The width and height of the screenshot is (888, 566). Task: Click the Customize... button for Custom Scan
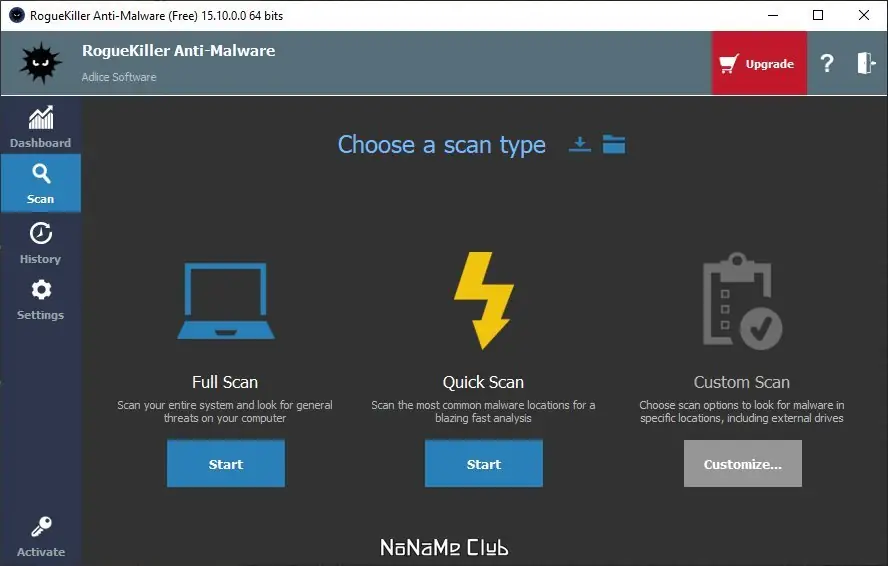click(742, 463)
